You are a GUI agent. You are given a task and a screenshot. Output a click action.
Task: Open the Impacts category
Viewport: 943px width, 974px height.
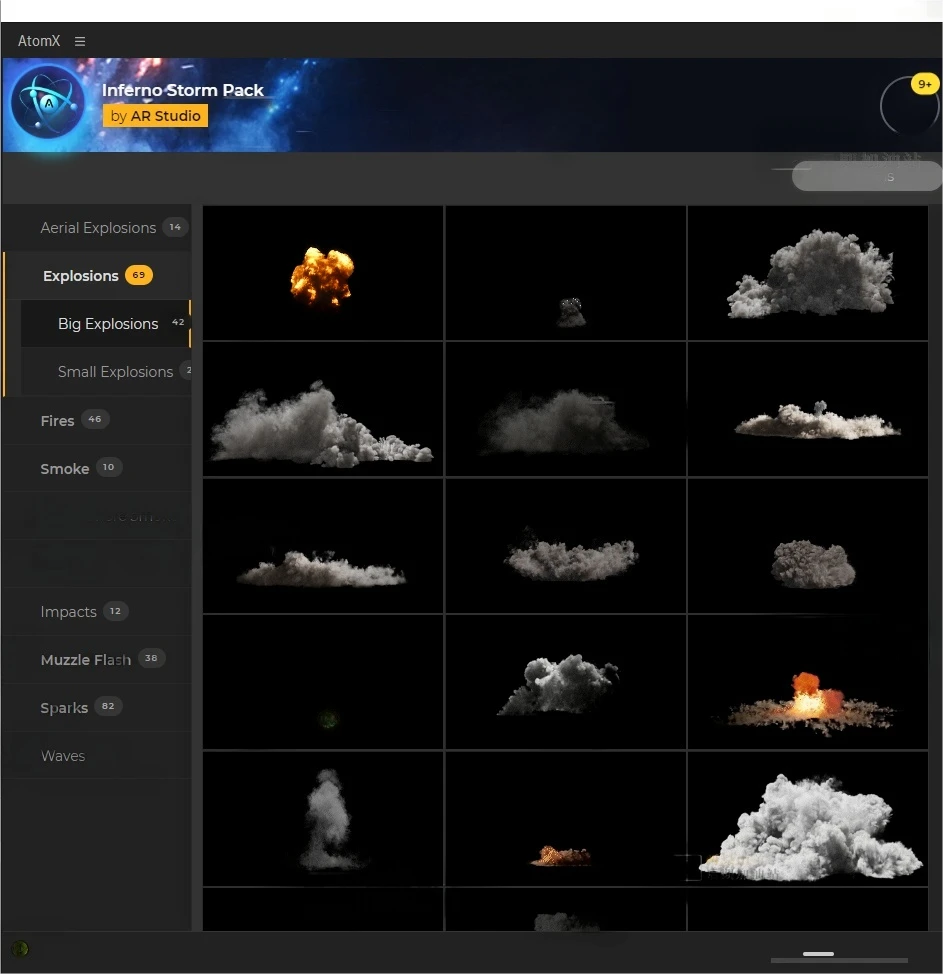(68, 612)
